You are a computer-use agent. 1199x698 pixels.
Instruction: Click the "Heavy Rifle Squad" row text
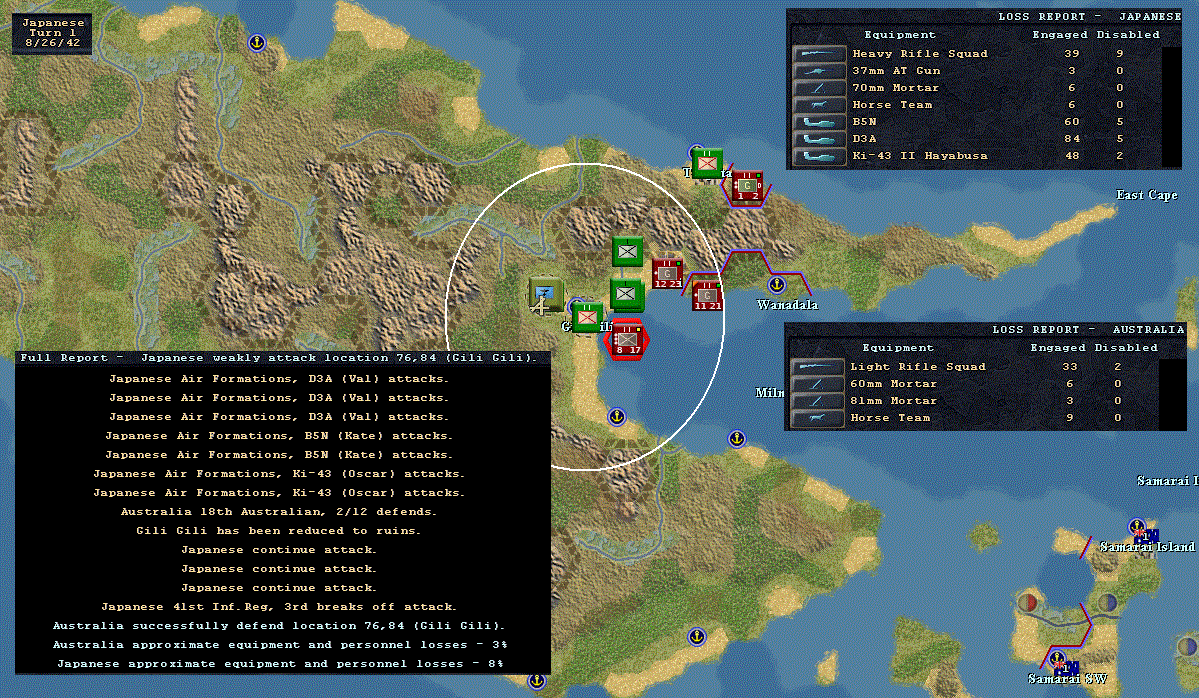tap(920, 54)
